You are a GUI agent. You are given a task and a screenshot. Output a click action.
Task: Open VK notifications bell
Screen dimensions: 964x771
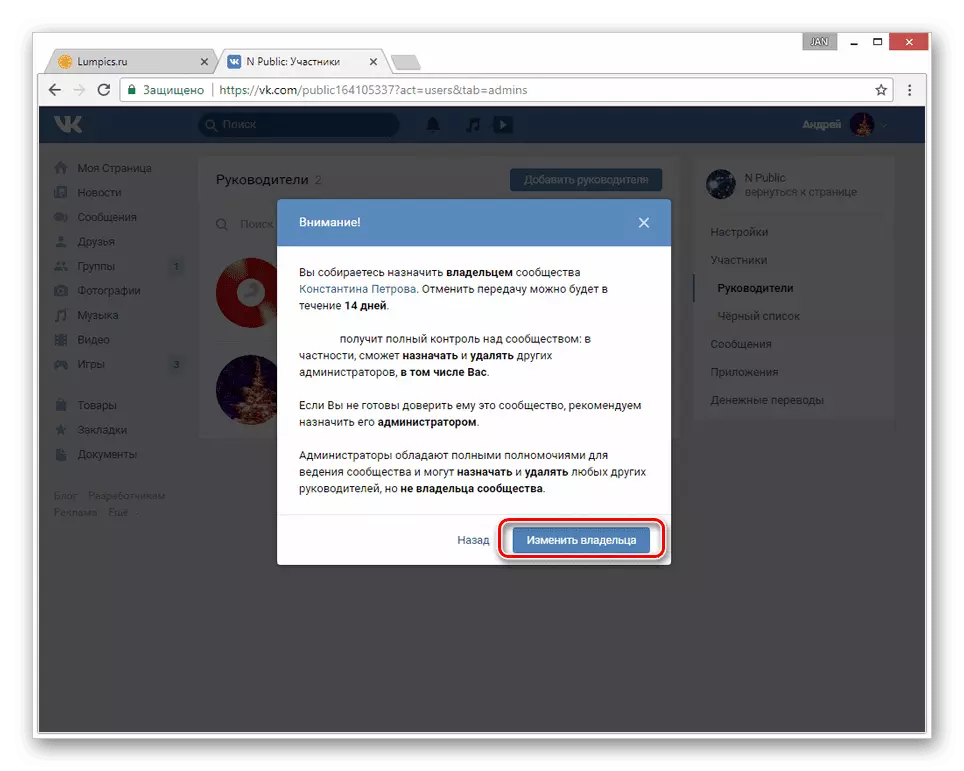[x=433, y=125]
